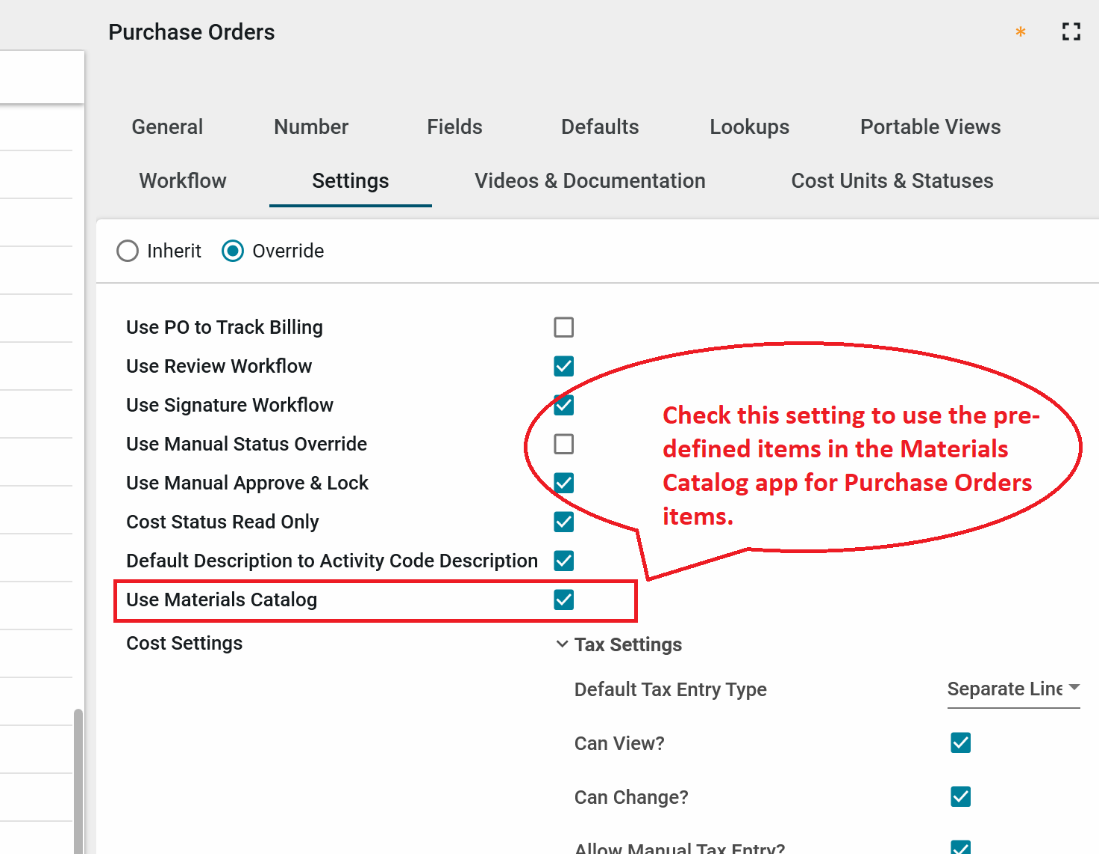The image size is (1099, 854).
Task: Select the Override radio button
Action: point(233,251)
